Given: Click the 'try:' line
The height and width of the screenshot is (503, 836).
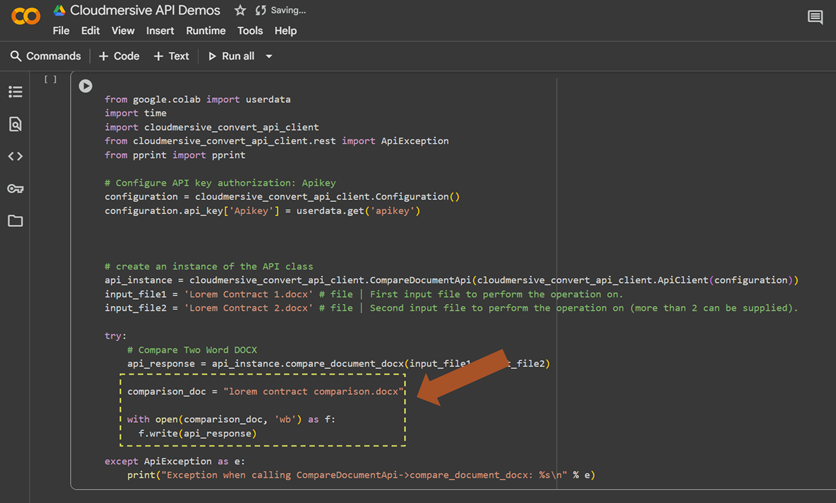Looking at the screenshot, I should click(116, 336).
